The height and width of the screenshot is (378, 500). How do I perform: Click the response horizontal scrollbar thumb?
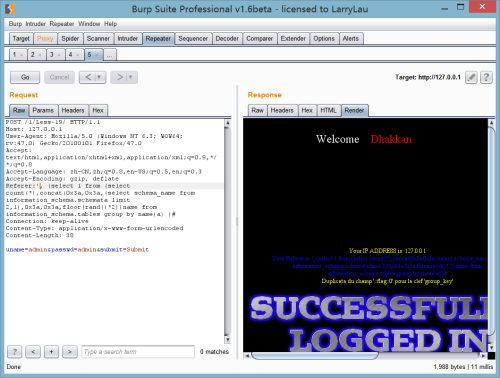(x=315, y=356)
